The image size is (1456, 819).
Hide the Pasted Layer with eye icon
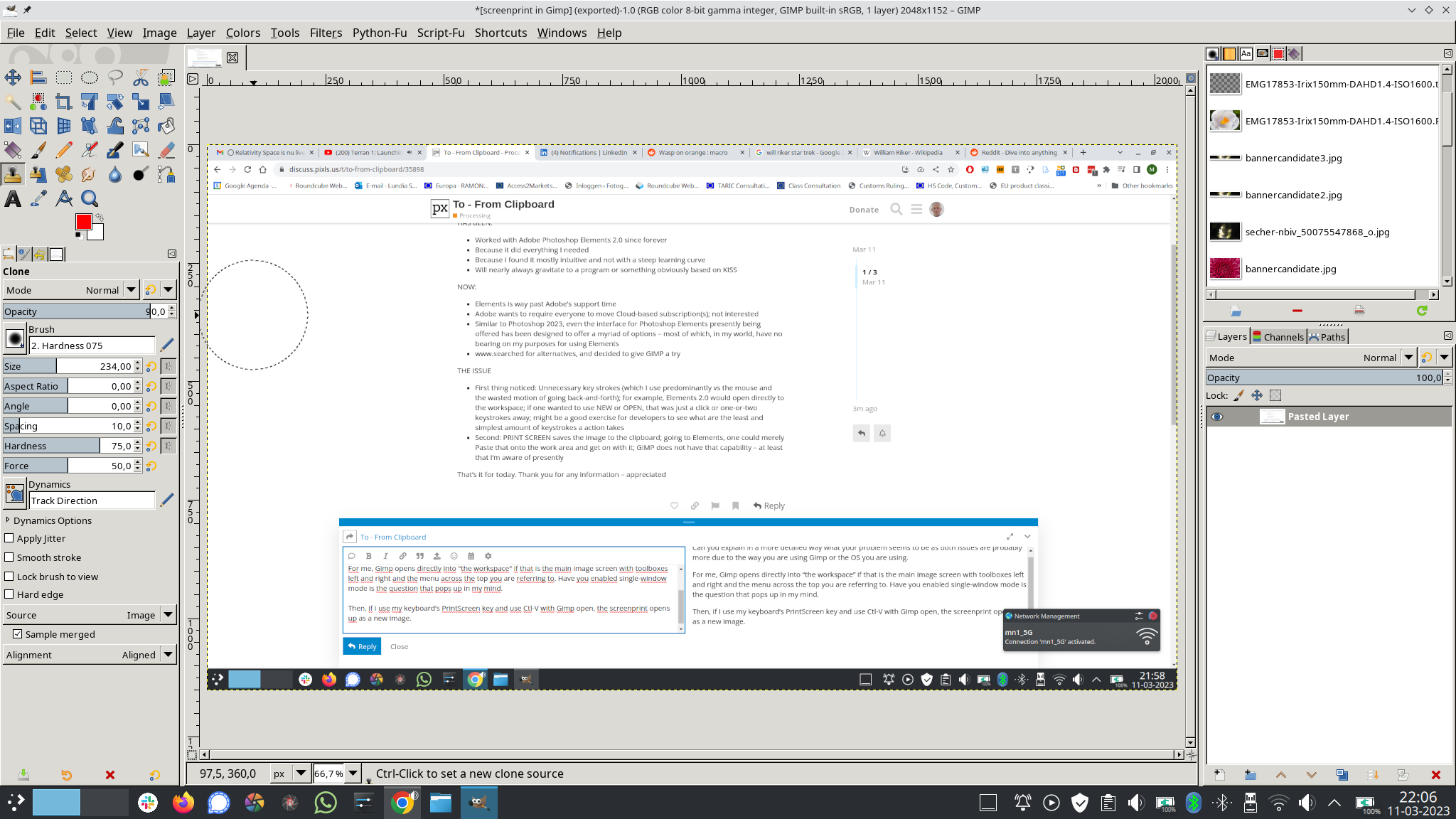1217,417
